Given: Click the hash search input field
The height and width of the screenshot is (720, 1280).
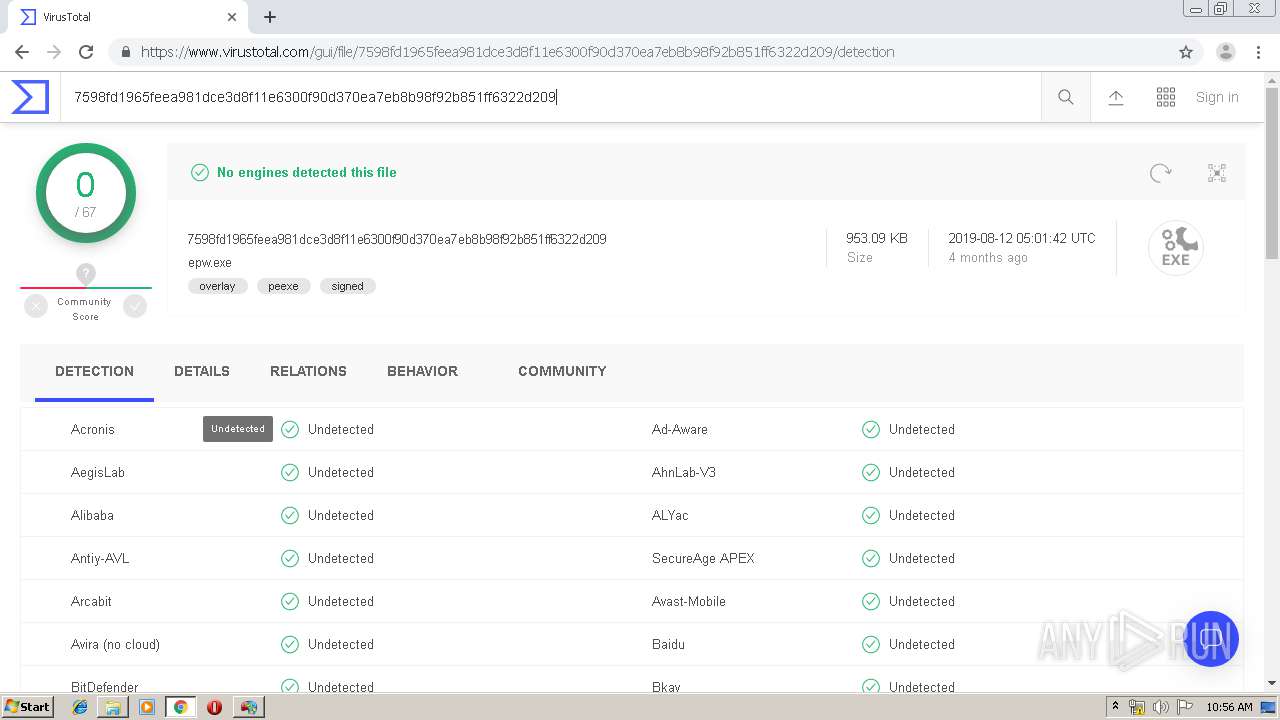Looking at the screenshot, I should (550, 97).
